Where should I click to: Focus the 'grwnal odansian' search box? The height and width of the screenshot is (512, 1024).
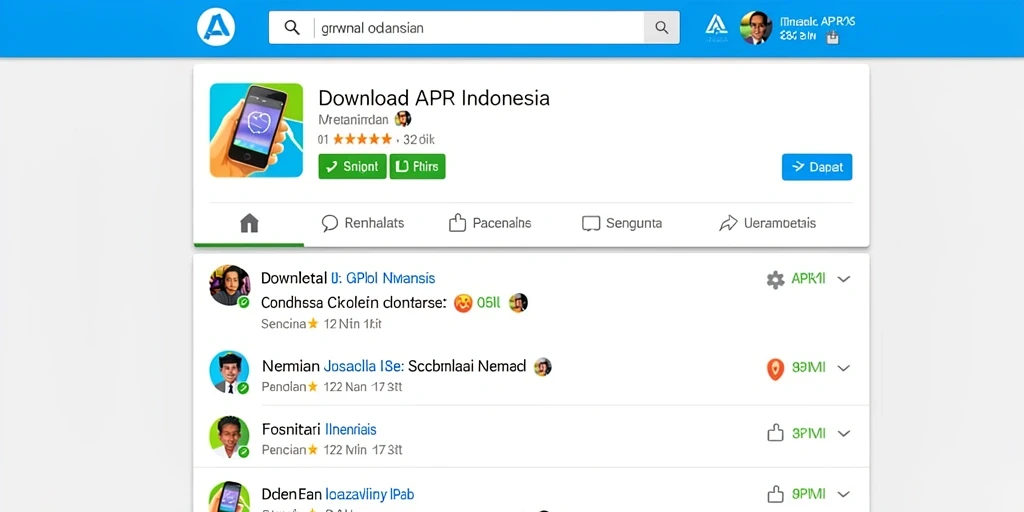(474, 27)
